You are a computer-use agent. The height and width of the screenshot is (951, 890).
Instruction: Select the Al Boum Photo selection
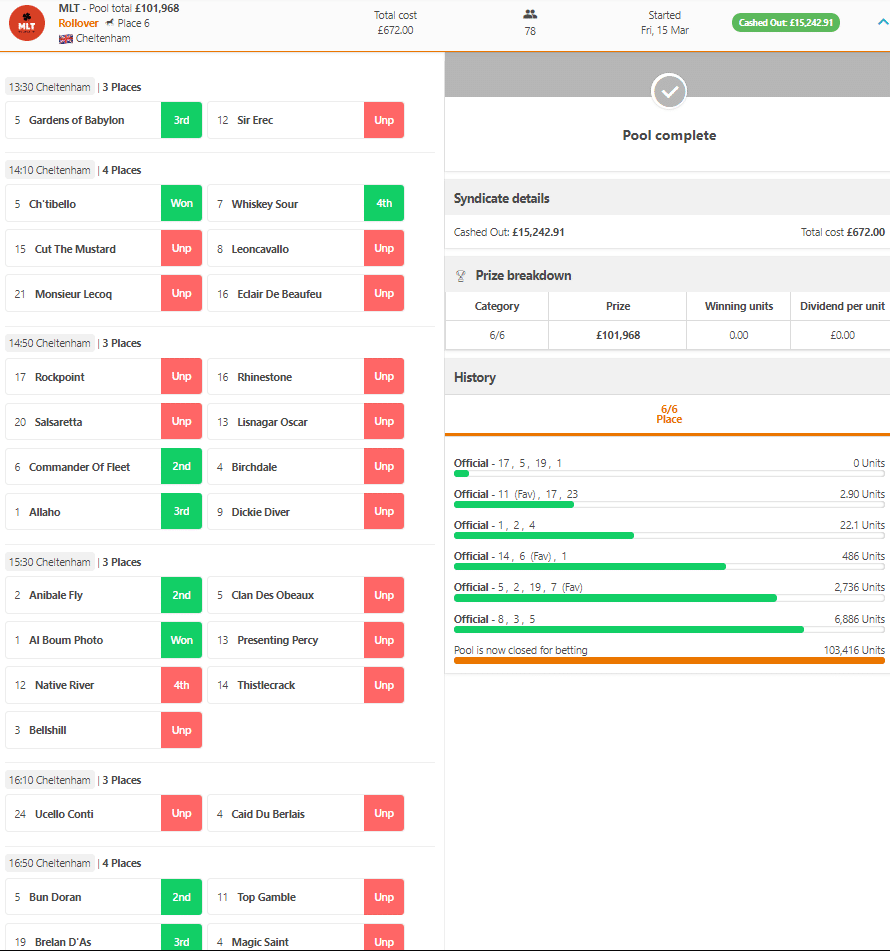(x=83, y=640)
